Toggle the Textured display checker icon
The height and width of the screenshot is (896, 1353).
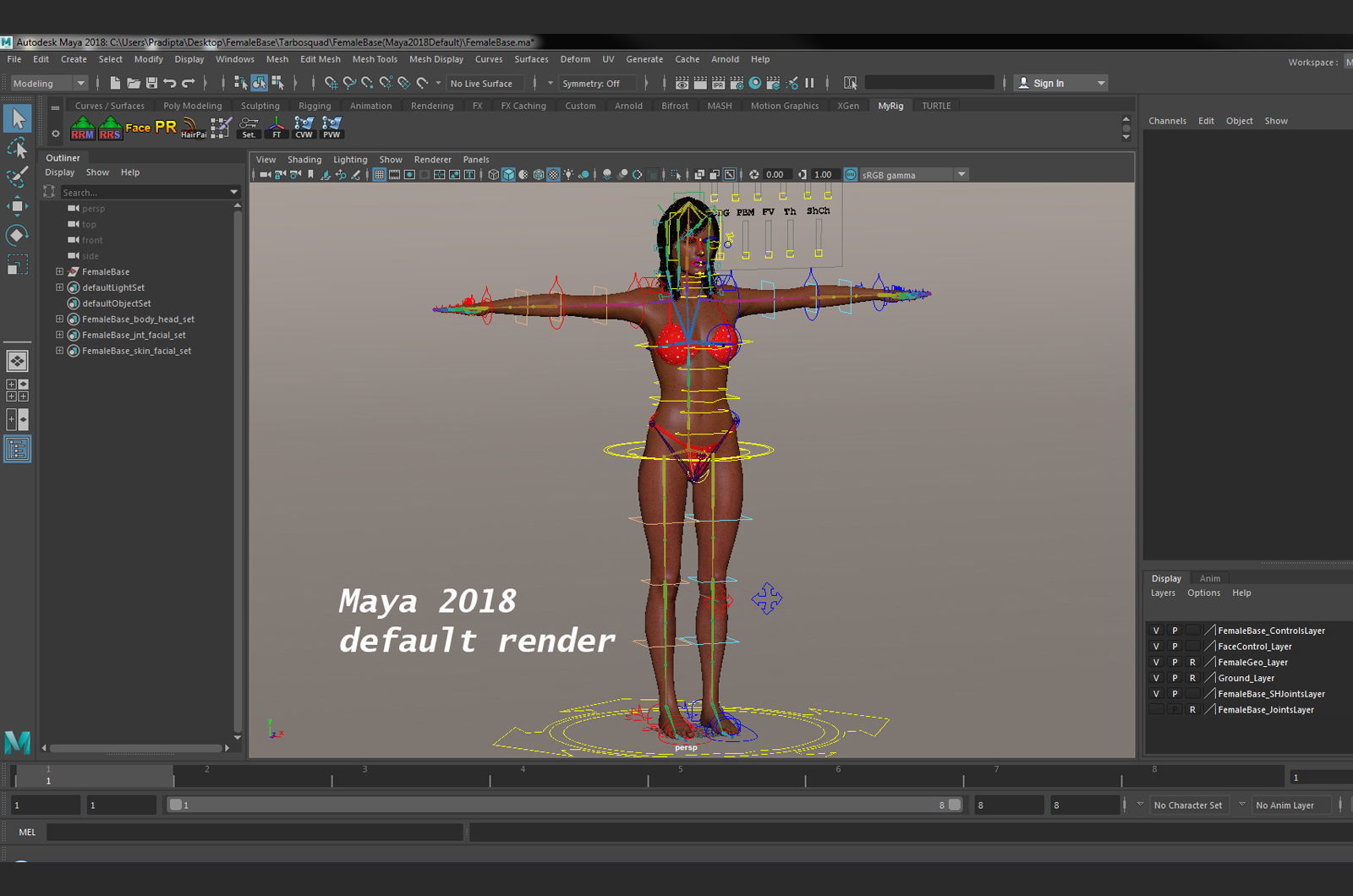(553, 175)
